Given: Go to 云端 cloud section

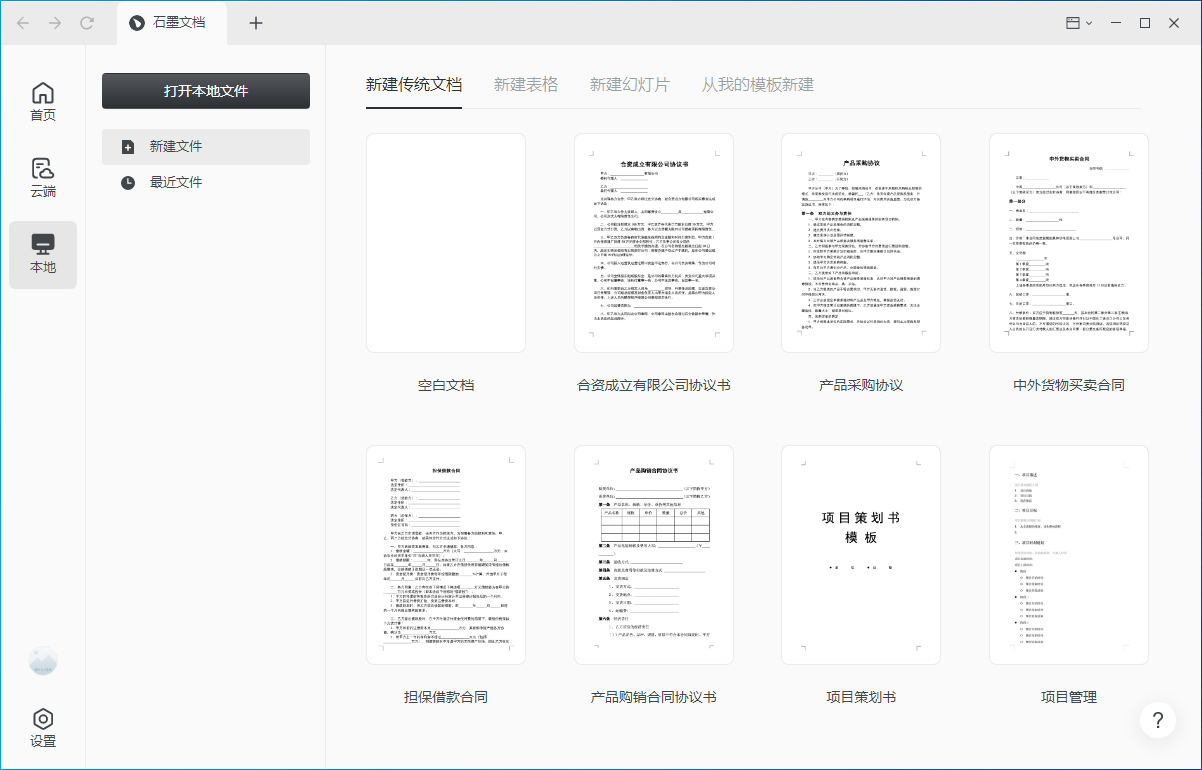Looking at the screenshot, I should [x=43, y=178].
